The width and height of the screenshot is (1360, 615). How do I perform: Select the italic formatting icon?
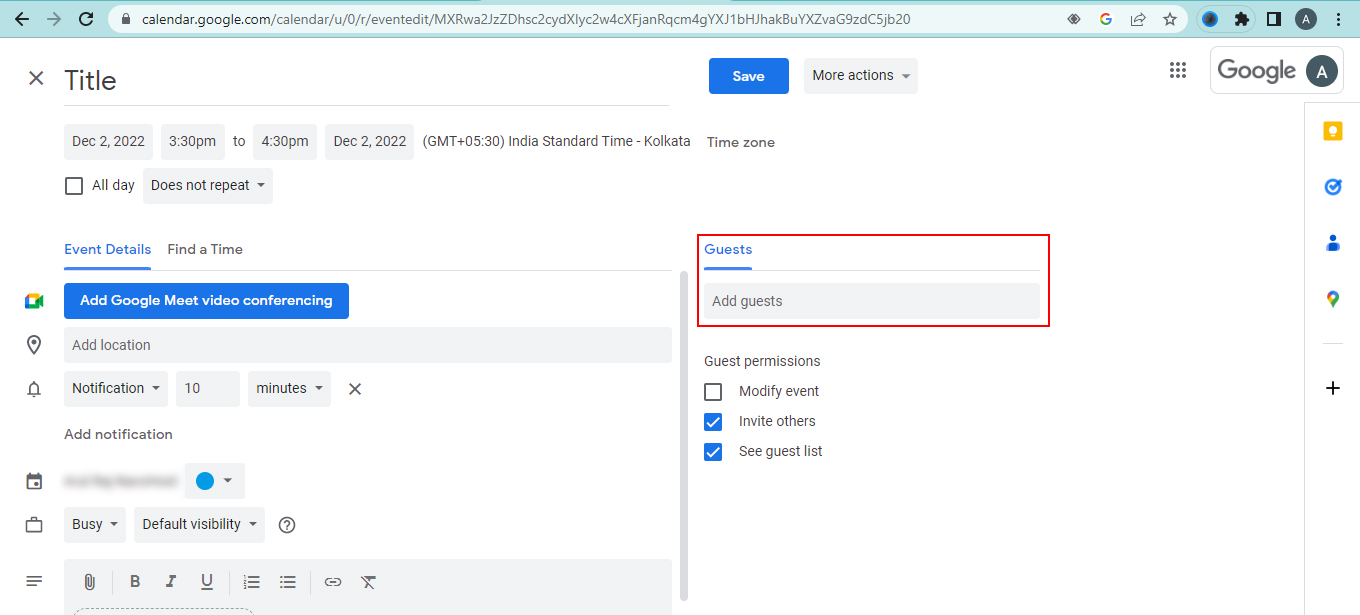tap(171, 581)
